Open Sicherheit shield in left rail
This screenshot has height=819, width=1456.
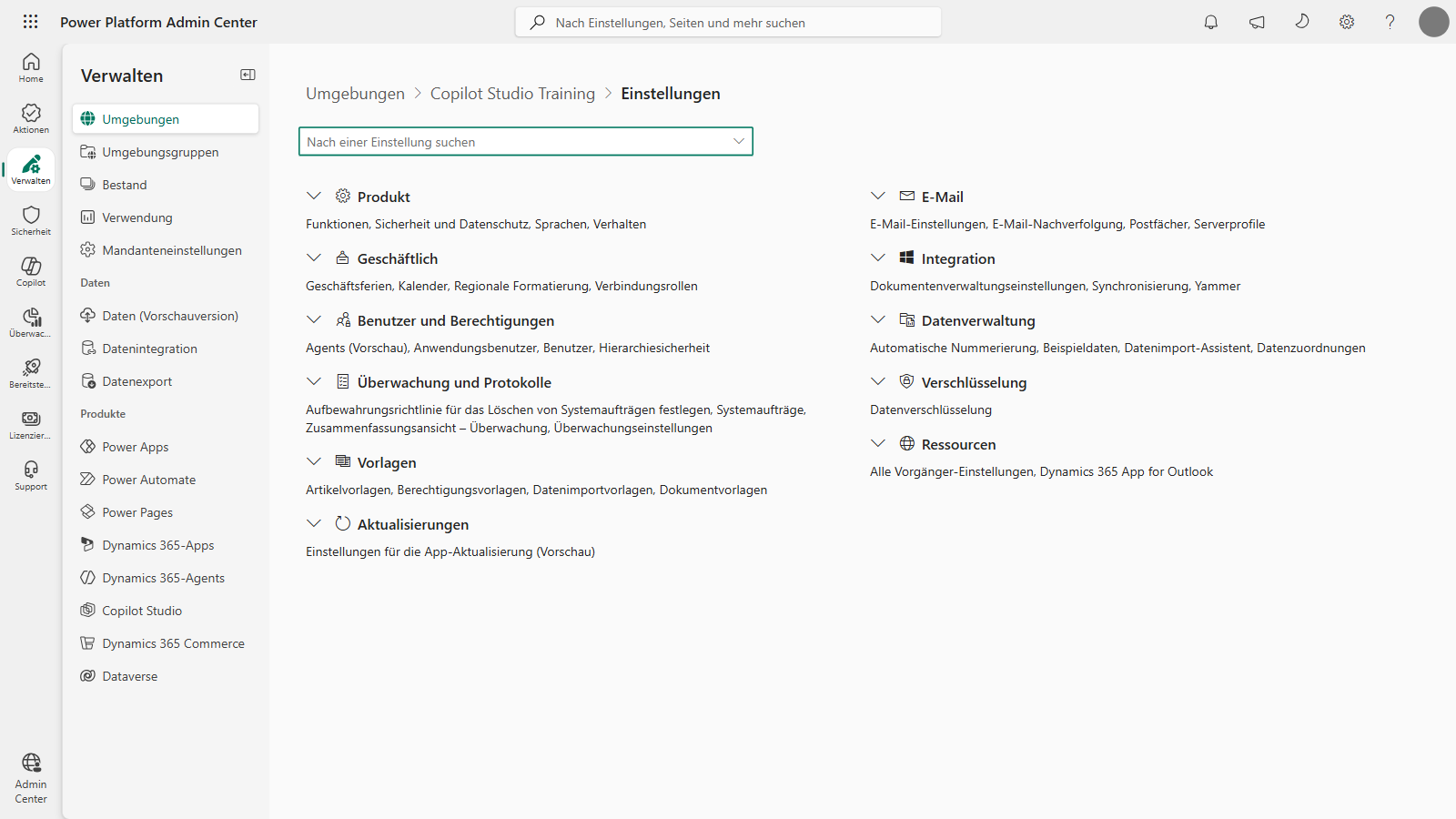pyautogui.click(x=31, y=220)
